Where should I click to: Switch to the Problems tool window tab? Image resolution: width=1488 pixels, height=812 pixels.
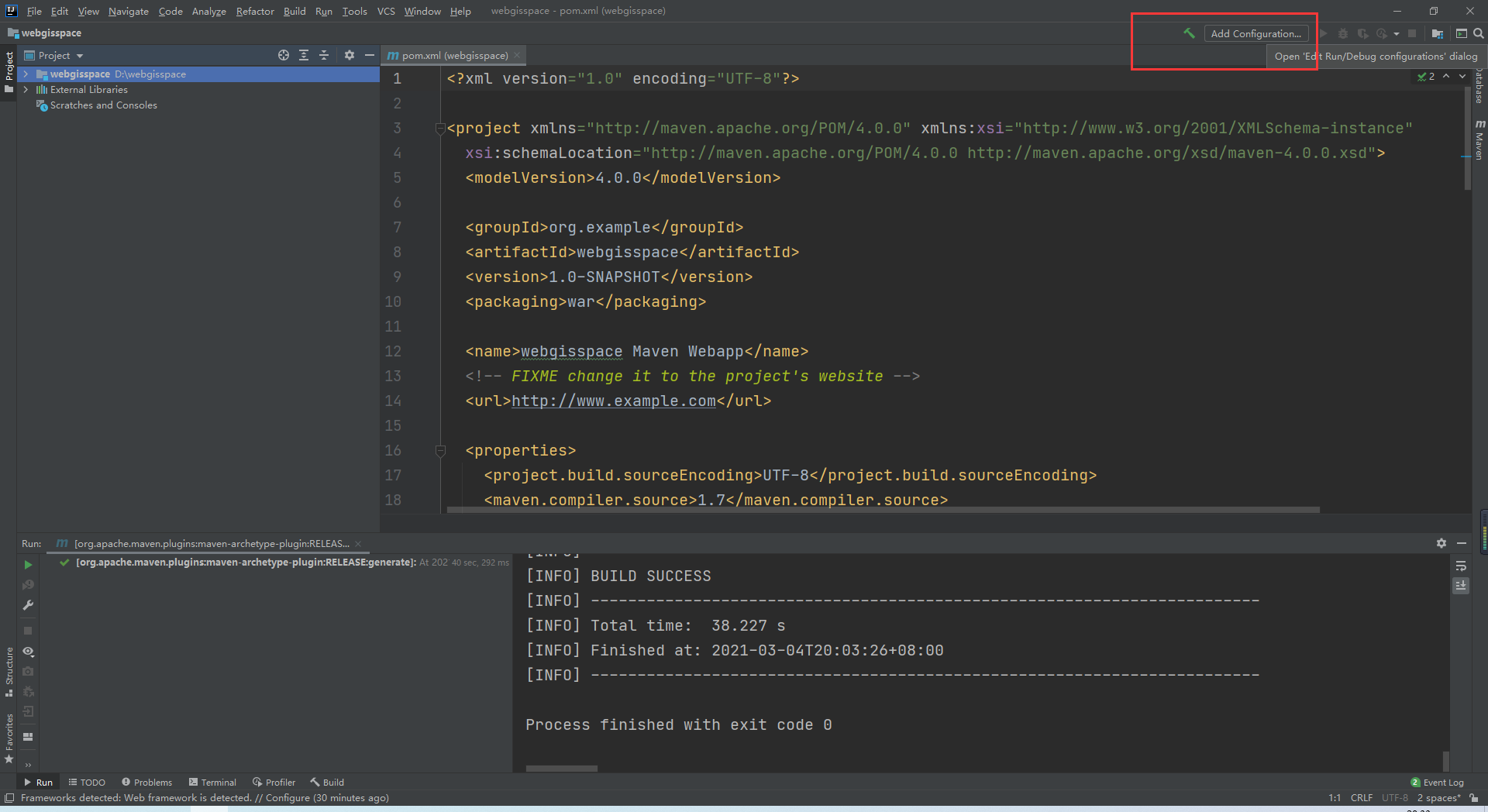click(x=146, y=783)
